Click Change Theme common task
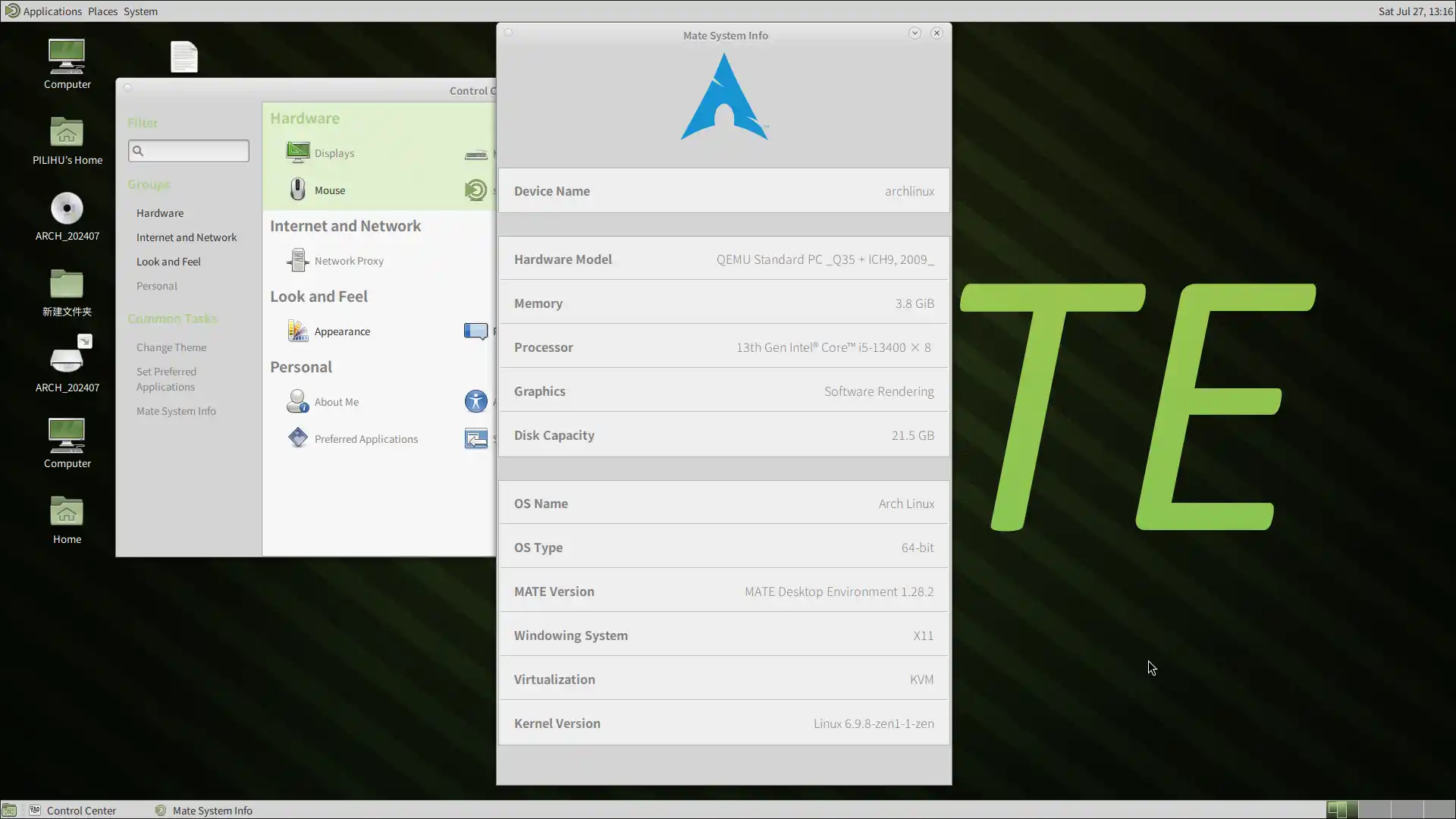The width and height of the screenshot is (1456, 819). [x=171, y=347]
